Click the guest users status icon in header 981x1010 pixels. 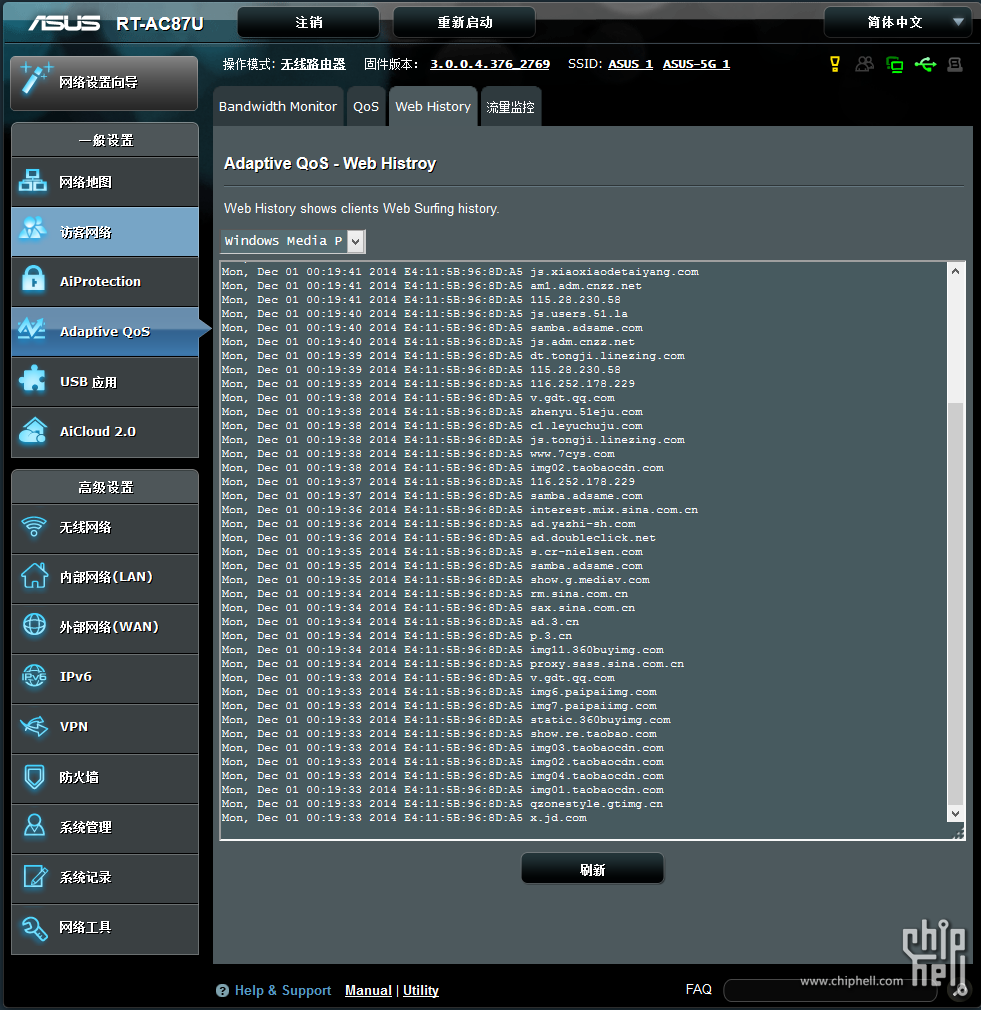tap(864, 64)
